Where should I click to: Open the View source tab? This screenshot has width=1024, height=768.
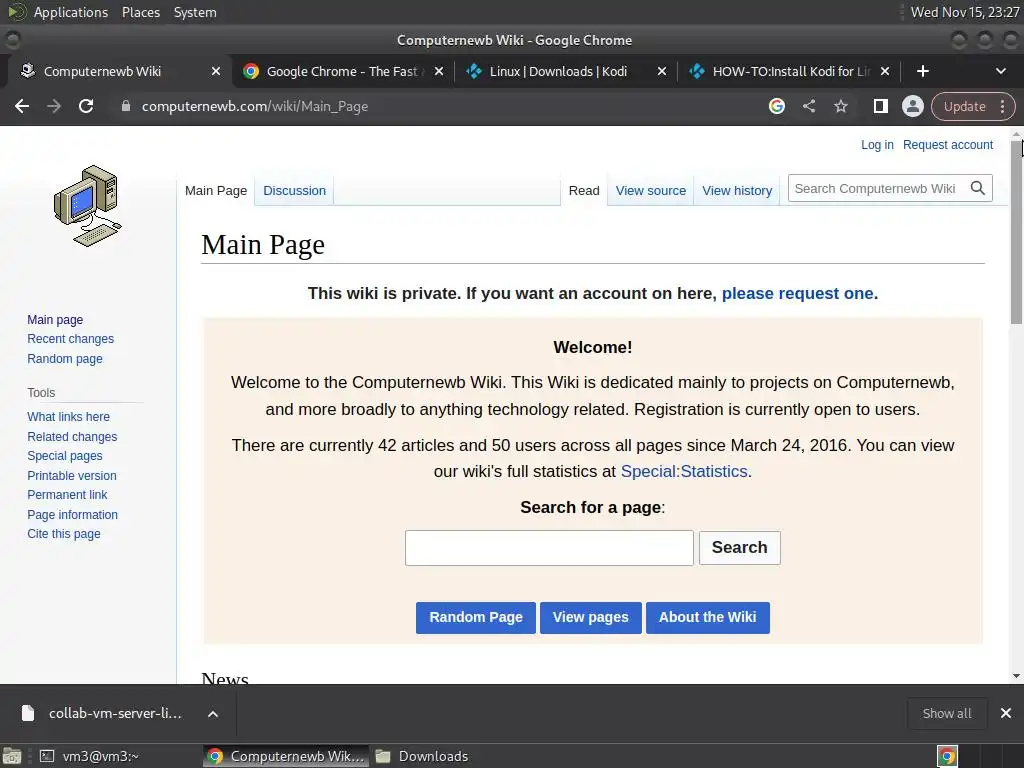coord(650,191)
